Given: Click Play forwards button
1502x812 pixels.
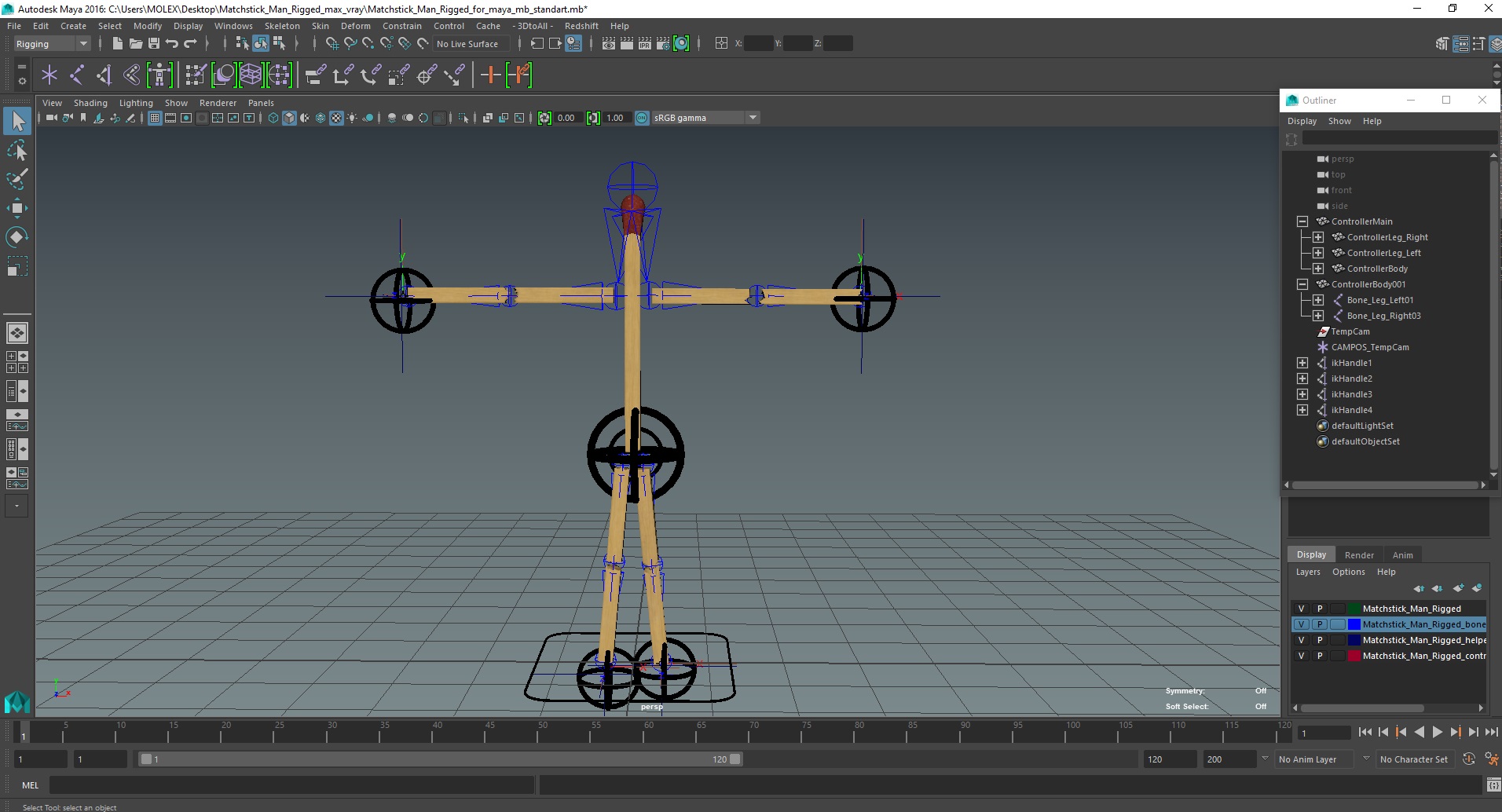Looking at the screenshot, I should (x=1437, y=732).
